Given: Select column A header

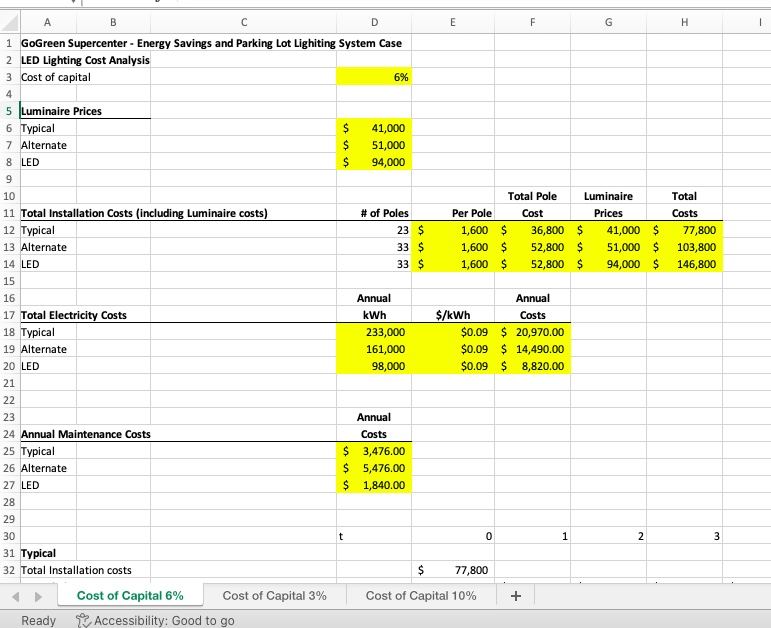Looking at the screenshot, I should point(47,22).
